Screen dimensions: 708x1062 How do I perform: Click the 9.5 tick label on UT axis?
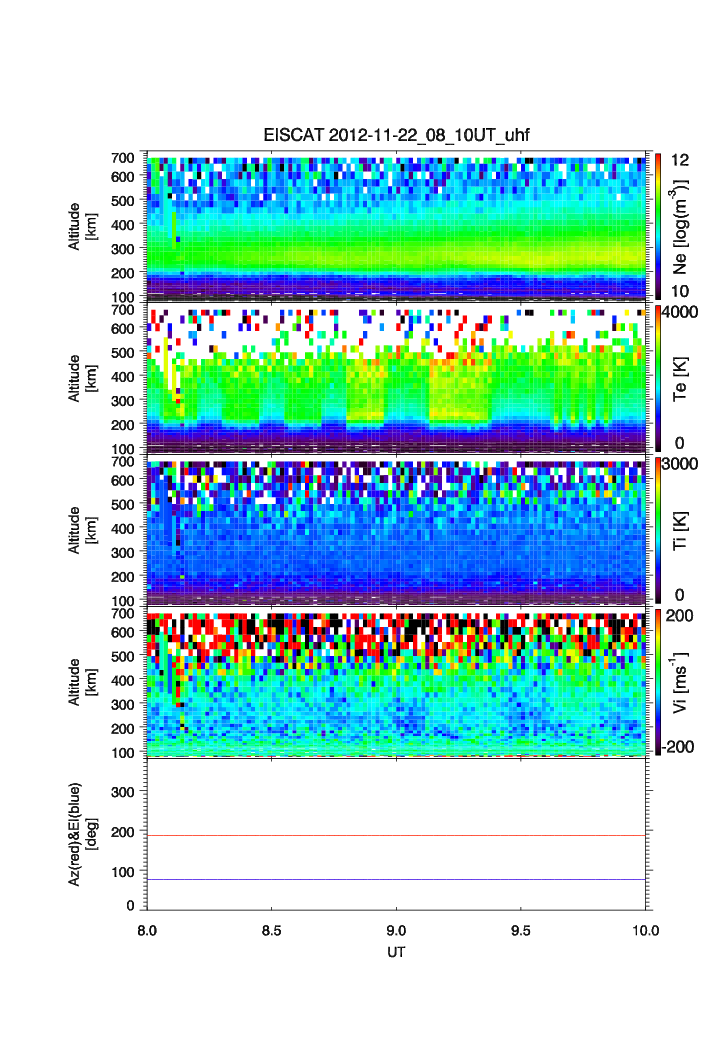point(521,930)
